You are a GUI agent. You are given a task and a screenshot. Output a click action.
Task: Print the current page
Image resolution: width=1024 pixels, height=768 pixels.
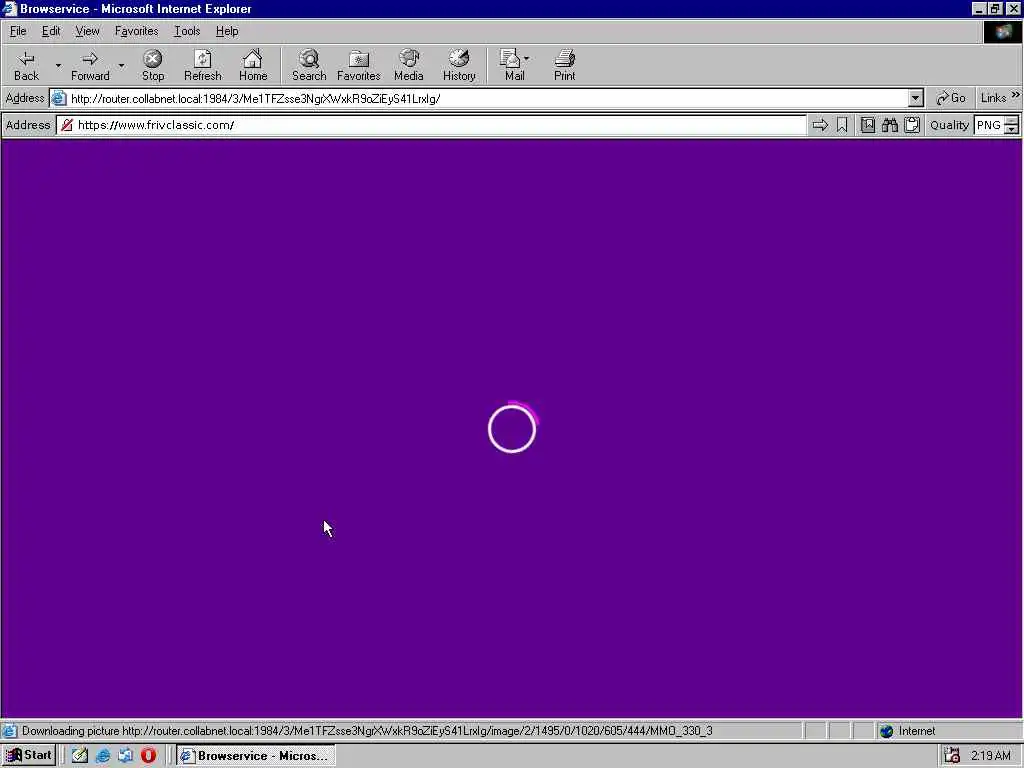(x=565, y=65)
